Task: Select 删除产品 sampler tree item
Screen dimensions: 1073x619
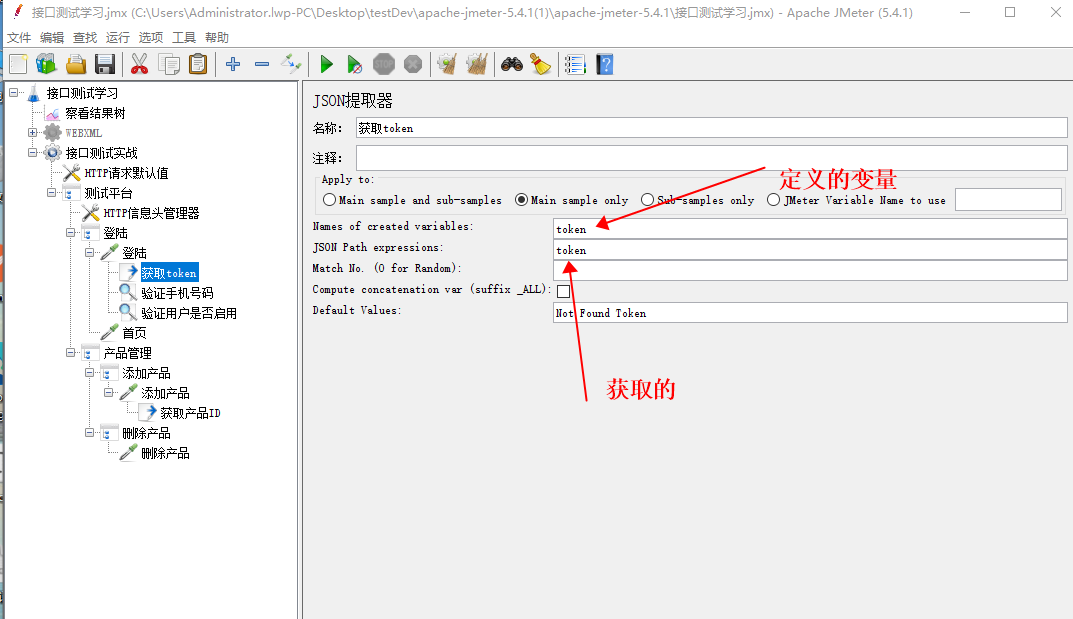Action: (165, 453)
